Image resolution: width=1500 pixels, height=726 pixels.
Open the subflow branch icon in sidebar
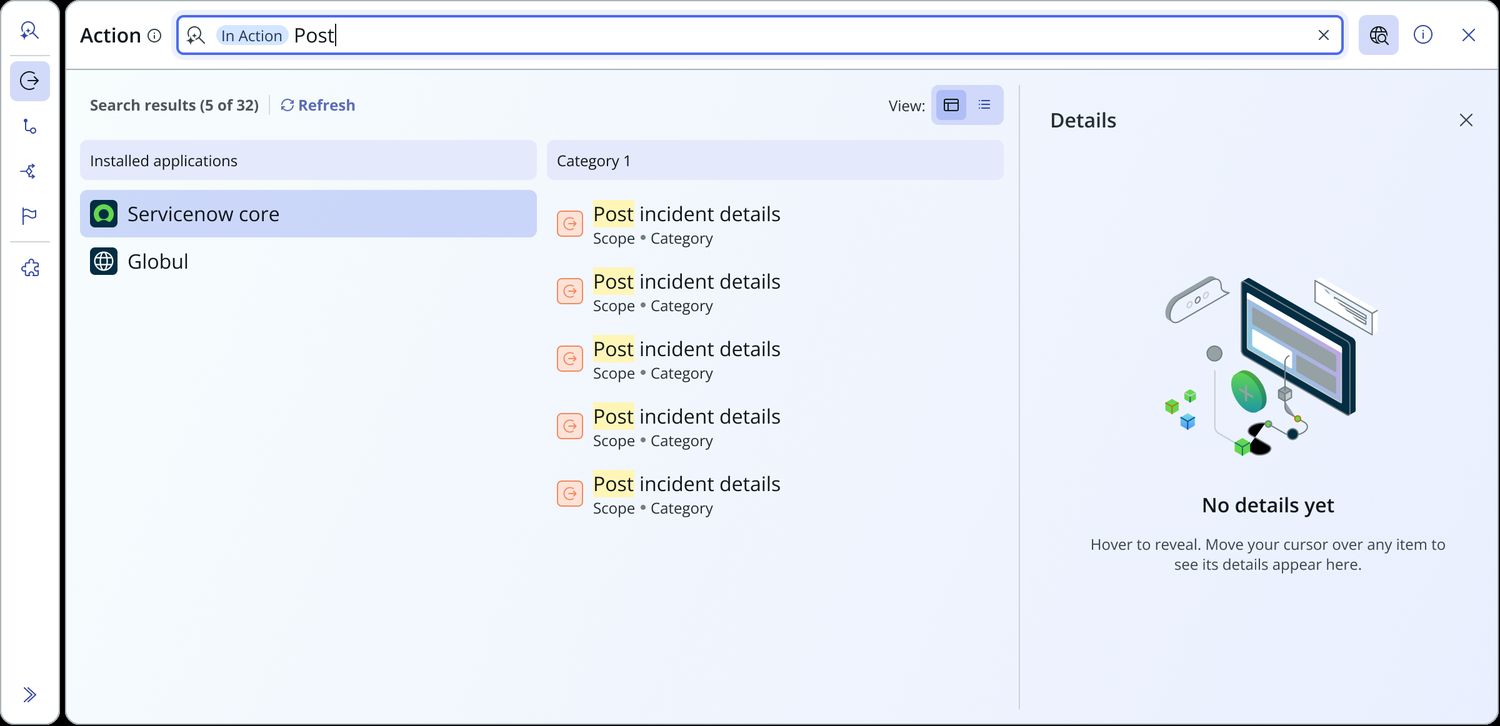click(x=30, y=171)
